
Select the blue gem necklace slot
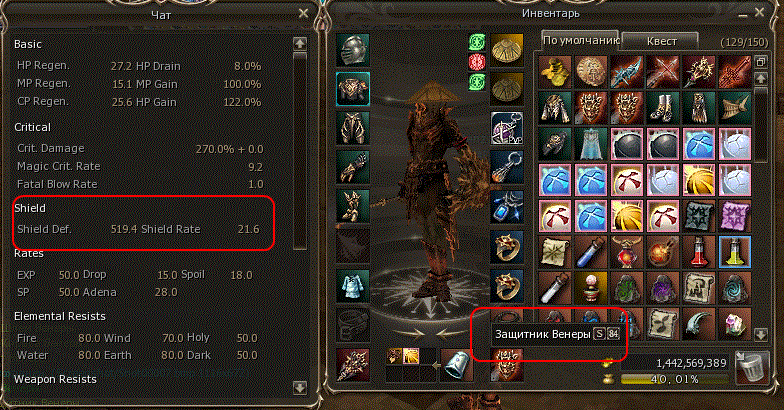coord(507,206)
